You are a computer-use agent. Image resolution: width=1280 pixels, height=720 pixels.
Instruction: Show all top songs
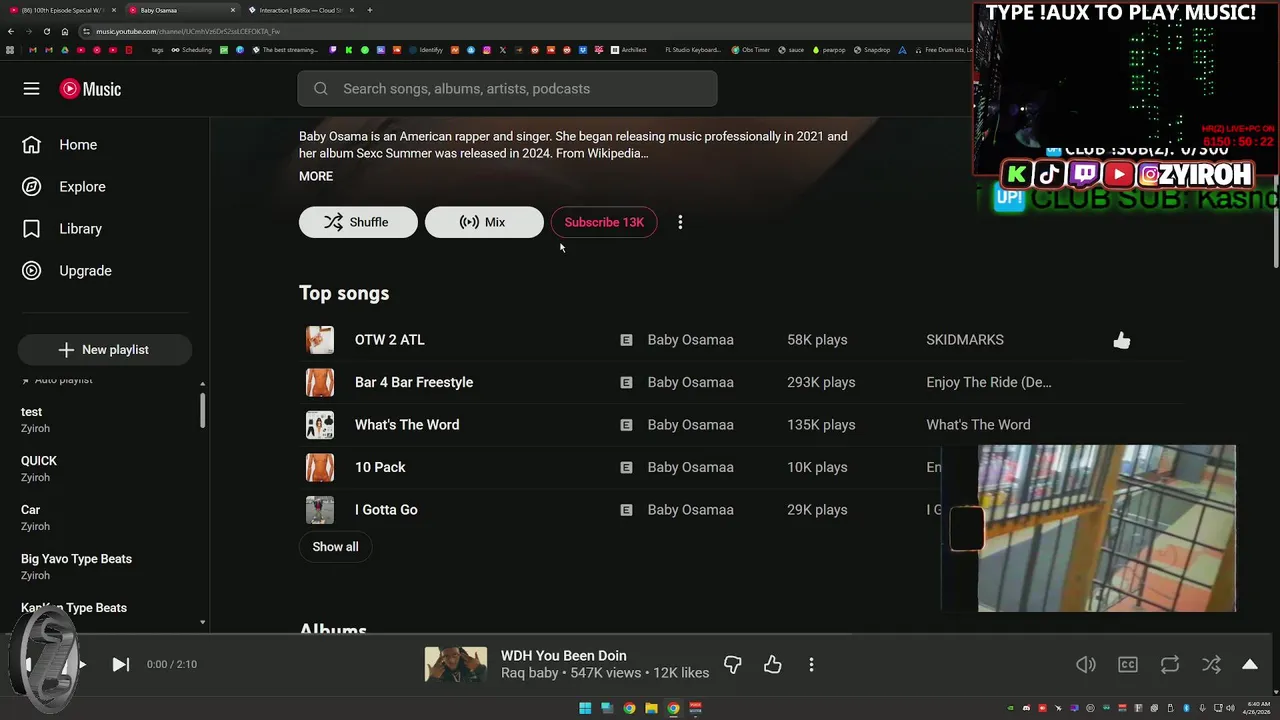[x=335, y=547]
